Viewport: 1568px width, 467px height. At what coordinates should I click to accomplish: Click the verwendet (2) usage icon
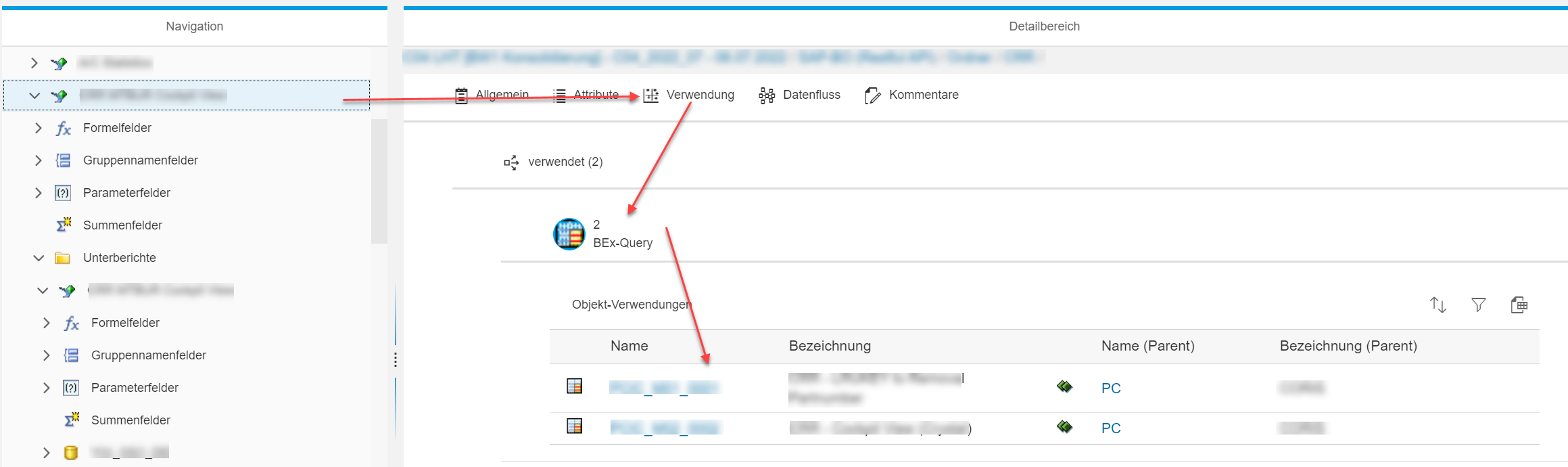tap(511, 162)
